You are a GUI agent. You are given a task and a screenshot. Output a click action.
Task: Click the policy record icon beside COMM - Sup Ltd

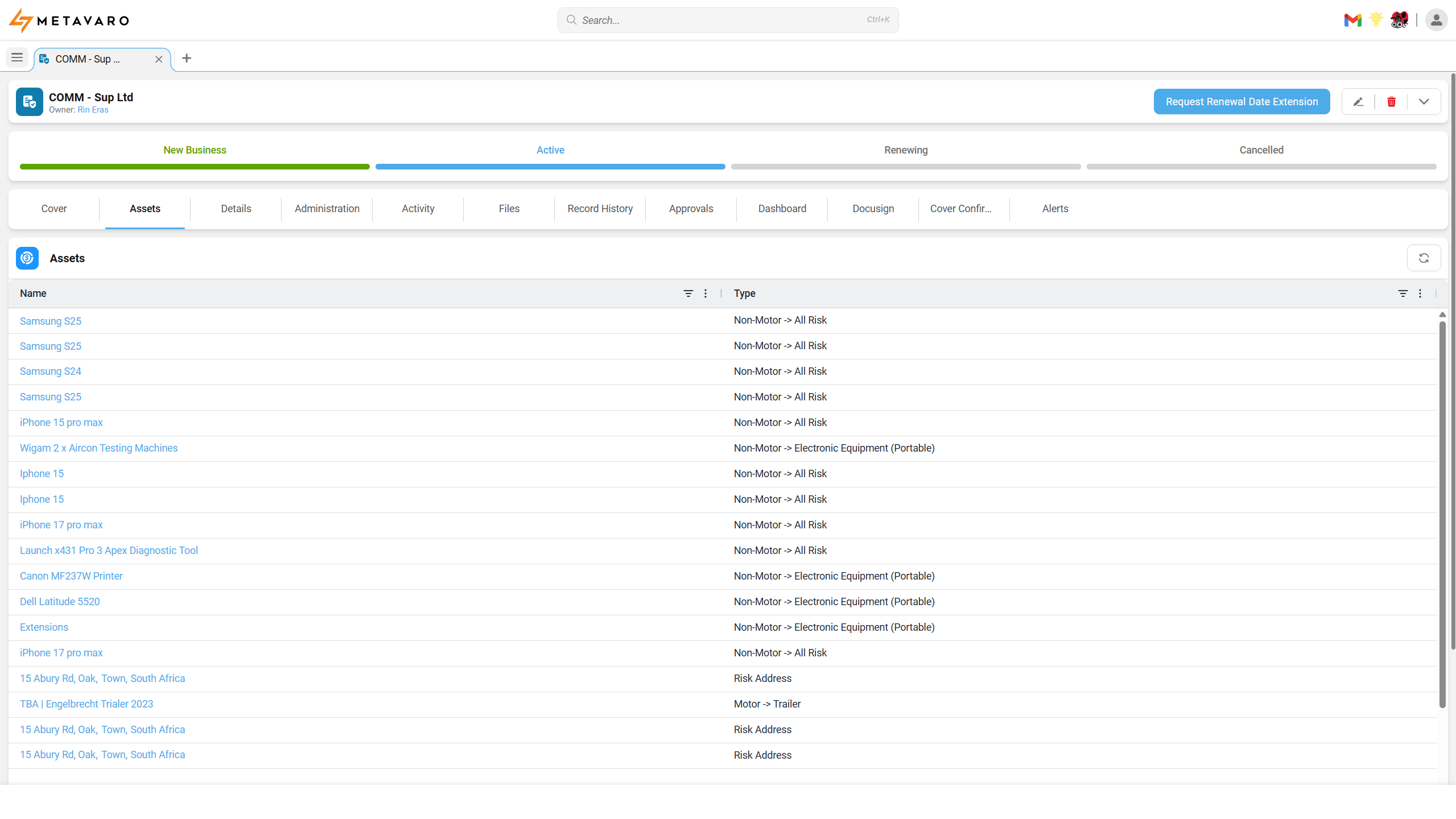point(30,102)
